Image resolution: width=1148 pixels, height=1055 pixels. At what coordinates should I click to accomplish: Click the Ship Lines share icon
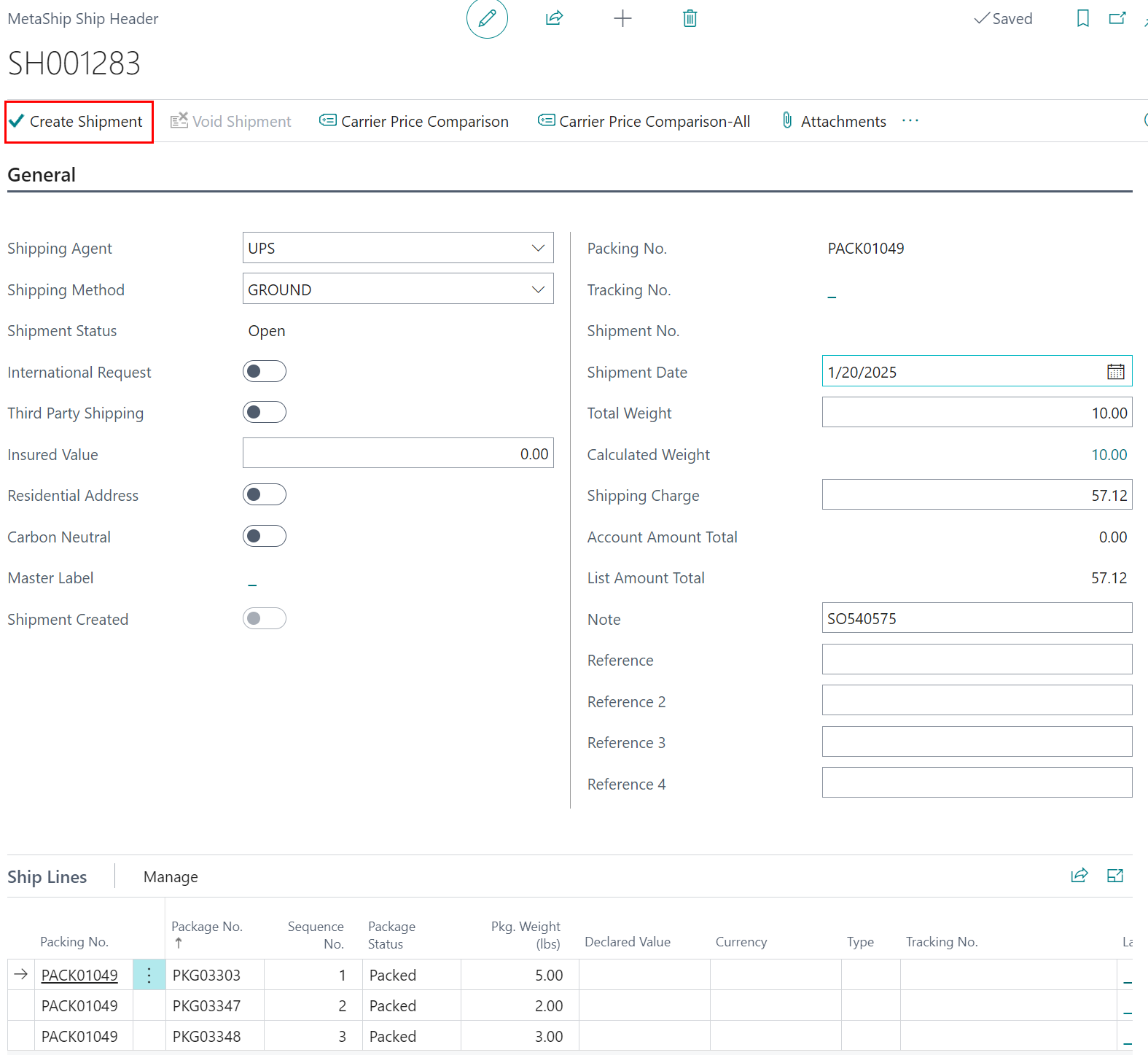(1079, 876)
